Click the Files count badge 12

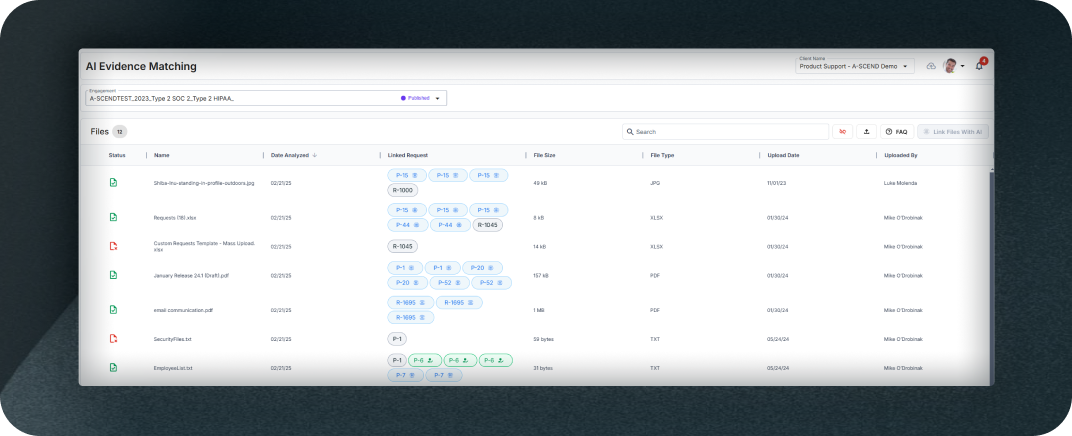point(120,132)
